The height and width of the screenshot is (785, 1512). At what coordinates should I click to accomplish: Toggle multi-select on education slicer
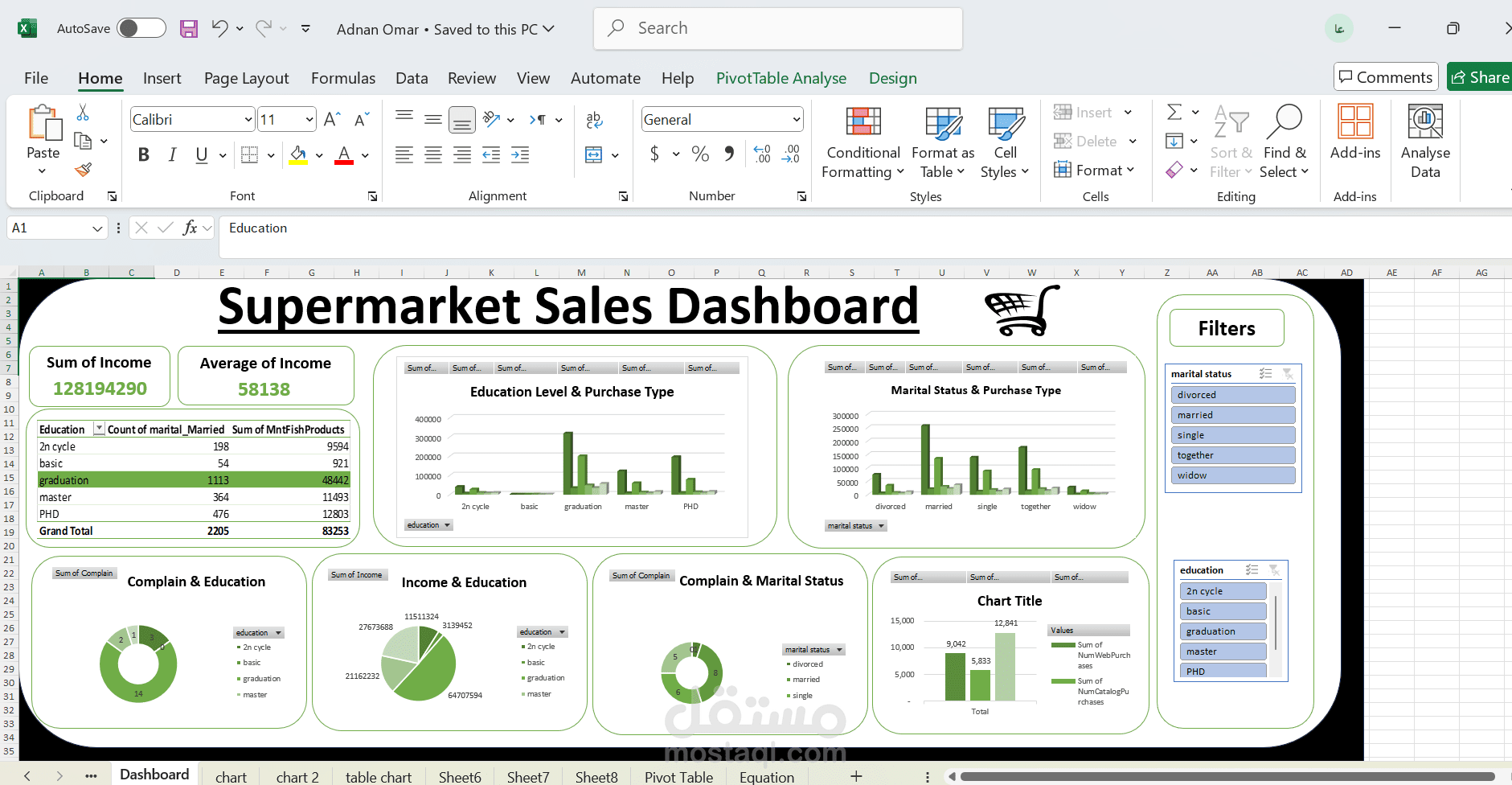pyautogui.click(x=1252, y=569)
